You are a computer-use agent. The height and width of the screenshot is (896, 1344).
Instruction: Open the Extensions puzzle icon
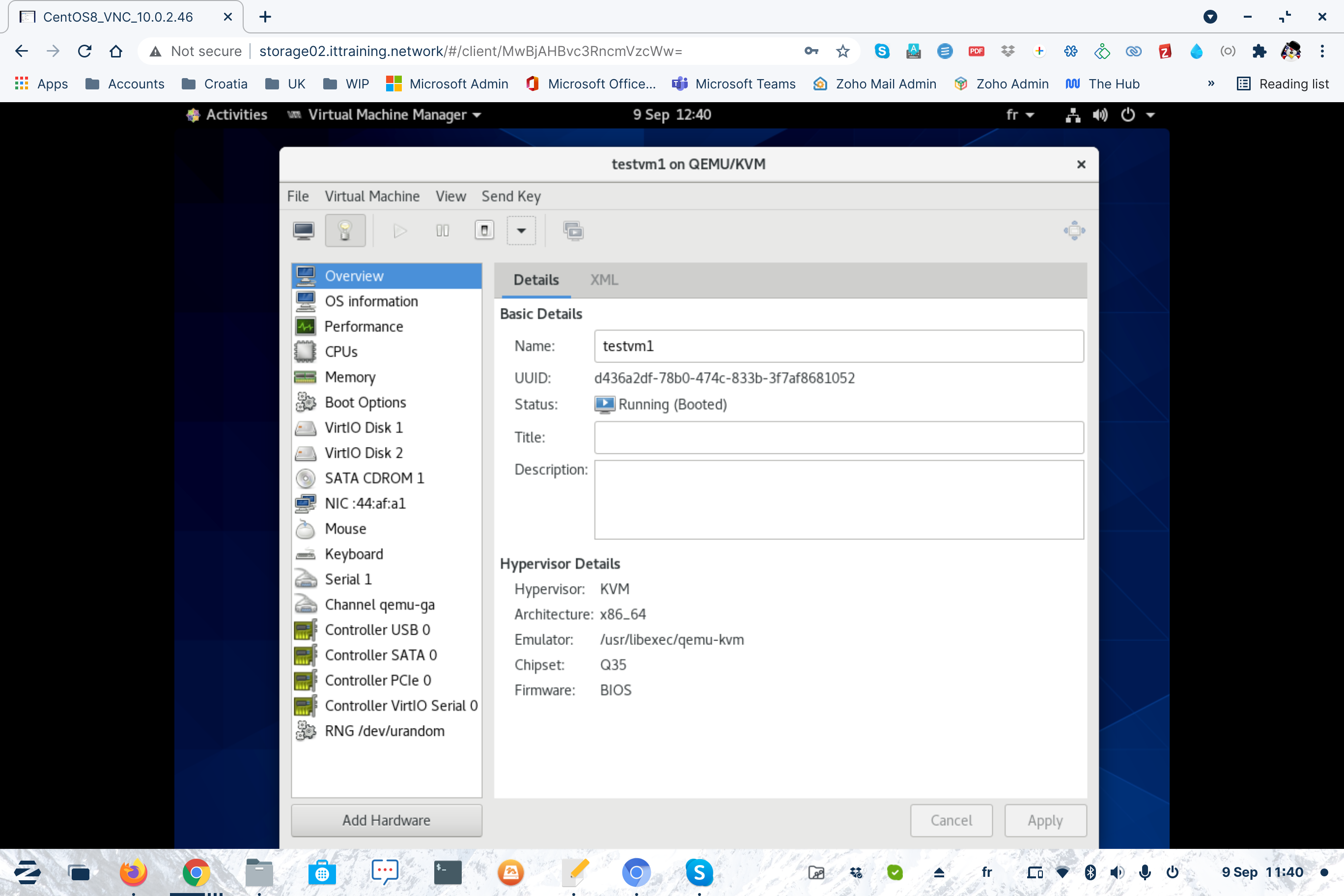click(x=1259, y=51)
